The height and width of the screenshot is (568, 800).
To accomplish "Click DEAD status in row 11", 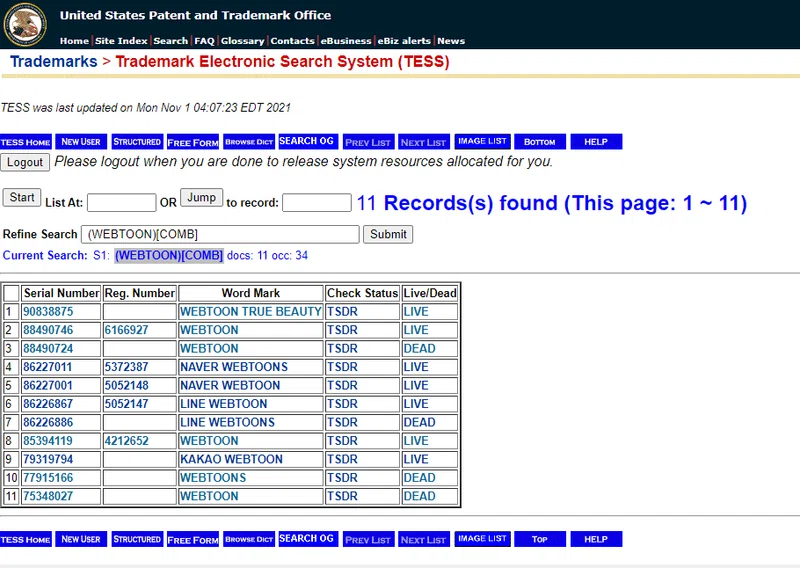I will point(419,496).
